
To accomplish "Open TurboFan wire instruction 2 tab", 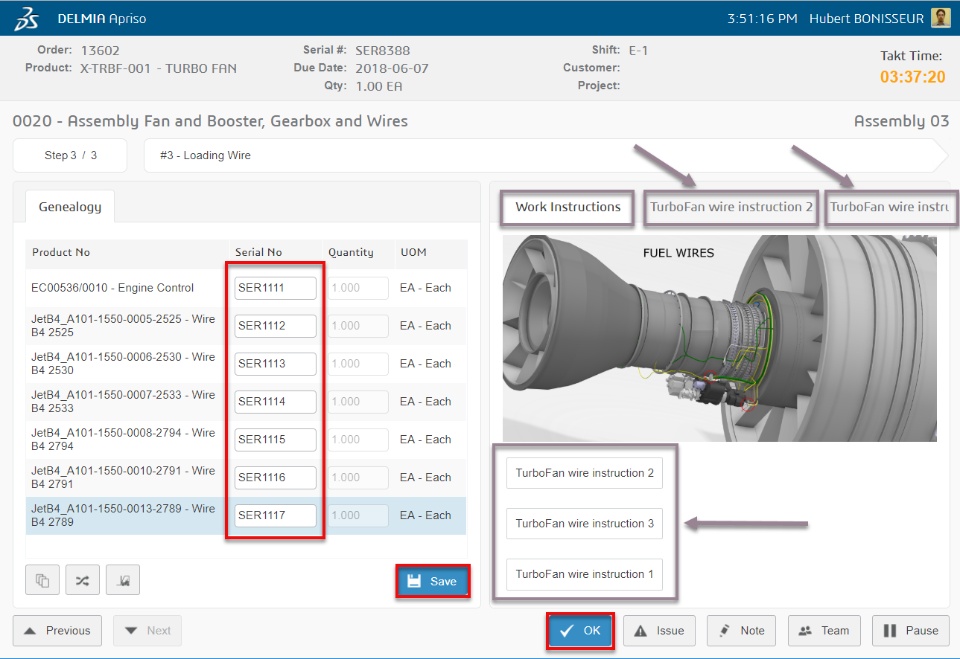I will click(731, 208).
